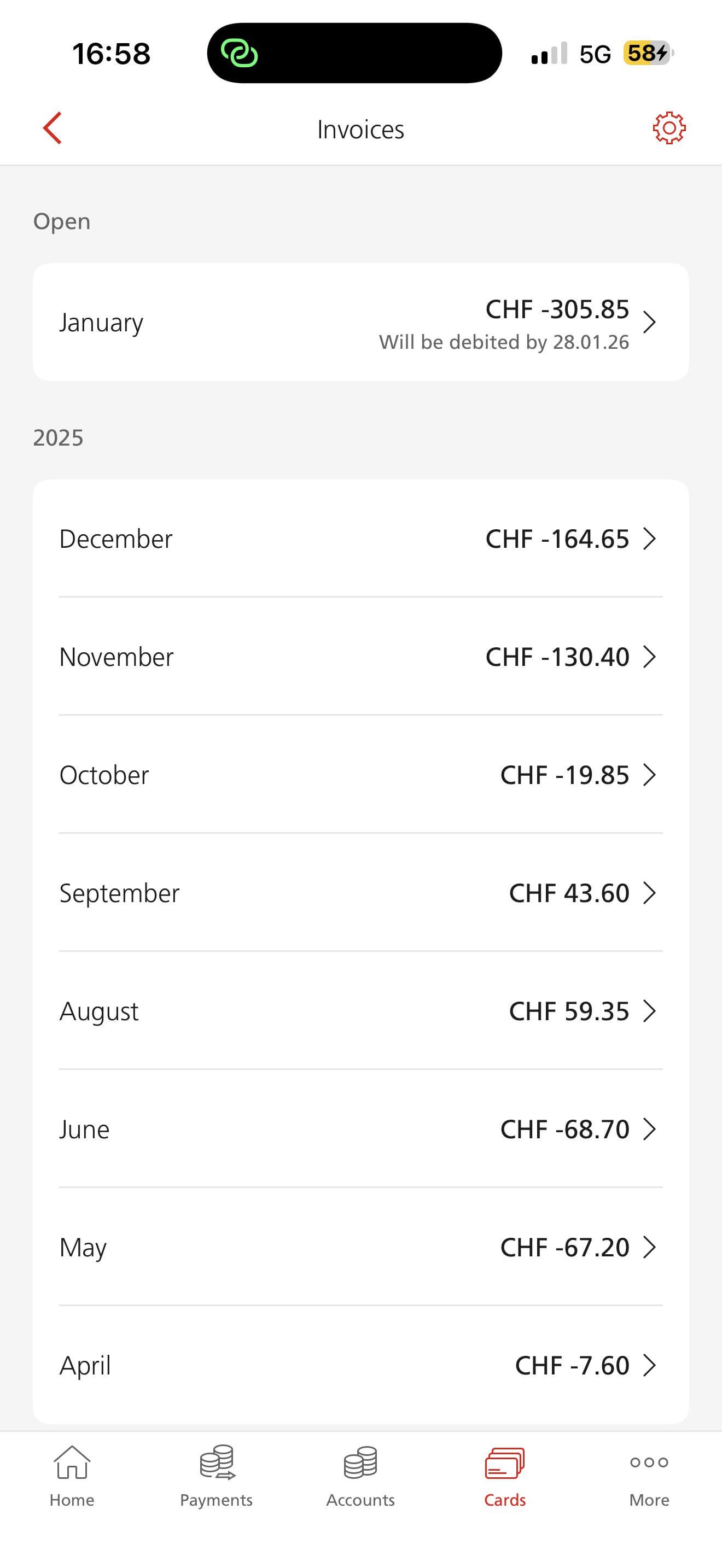The image size is (722, 1568).
Task: Tap the red back arrow
Action: 53,128
